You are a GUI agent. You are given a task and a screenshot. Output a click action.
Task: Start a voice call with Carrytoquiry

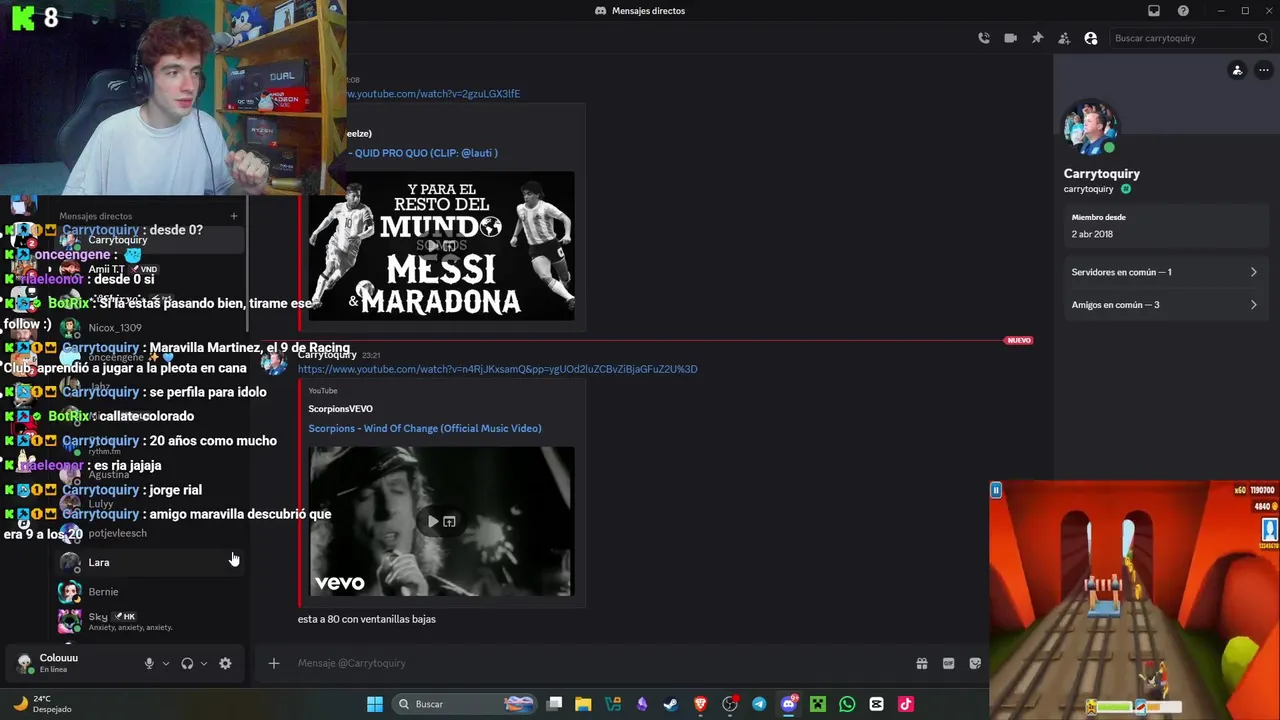click(x=984, y=38)
